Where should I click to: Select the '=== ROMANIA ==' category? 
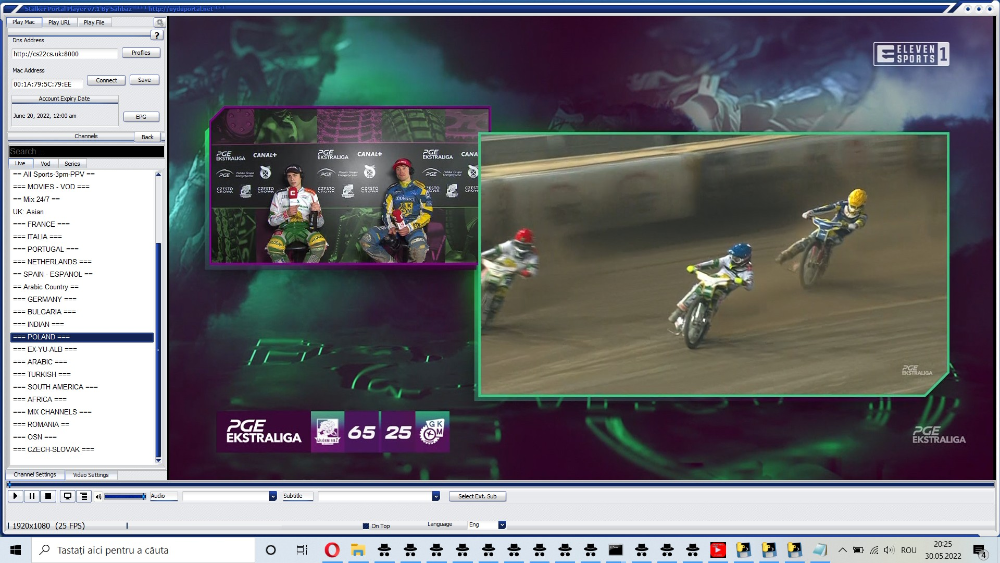point(82,425)
